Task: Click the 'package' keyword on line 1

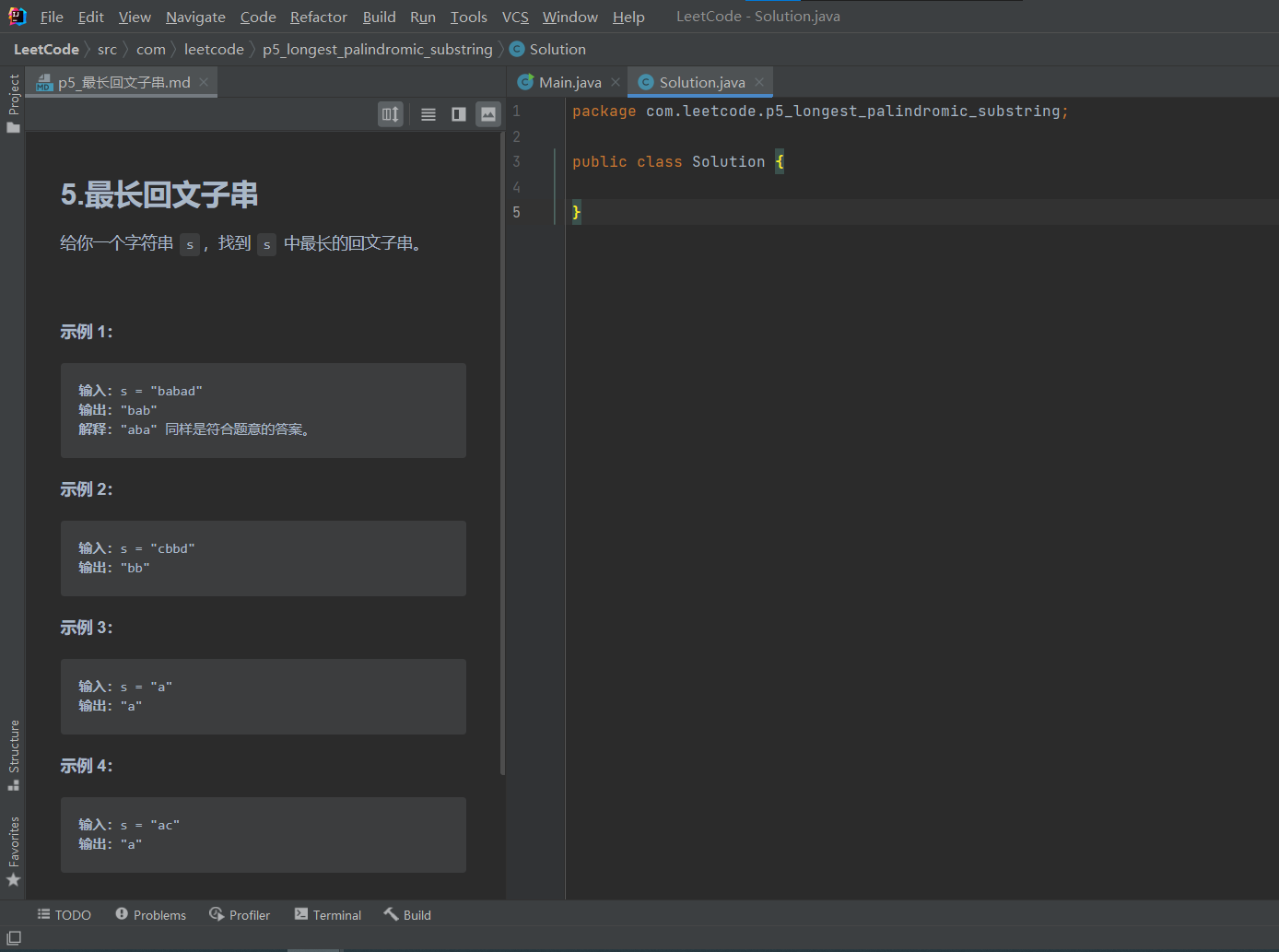Action: [604, 111]
